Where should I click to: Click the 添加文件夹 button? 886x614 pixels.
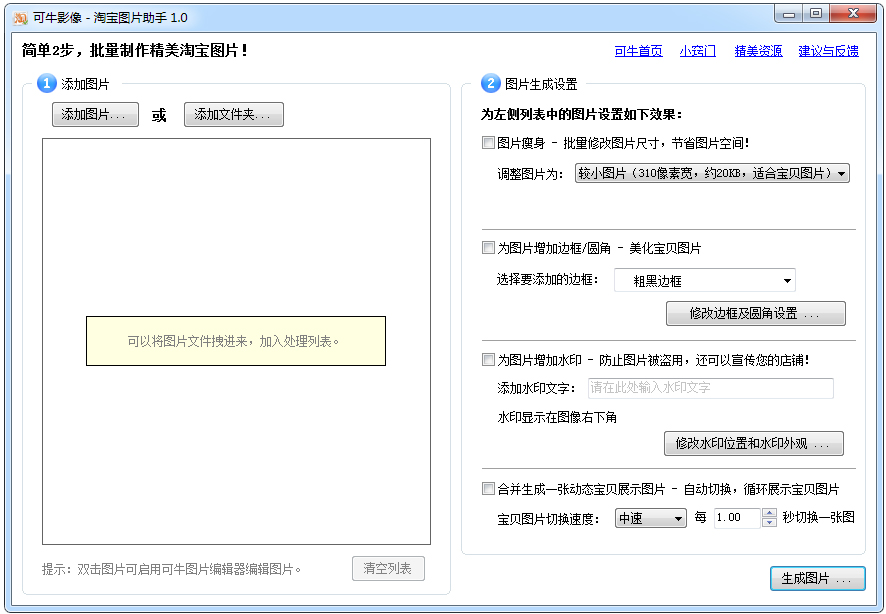[x=233, y=114]
